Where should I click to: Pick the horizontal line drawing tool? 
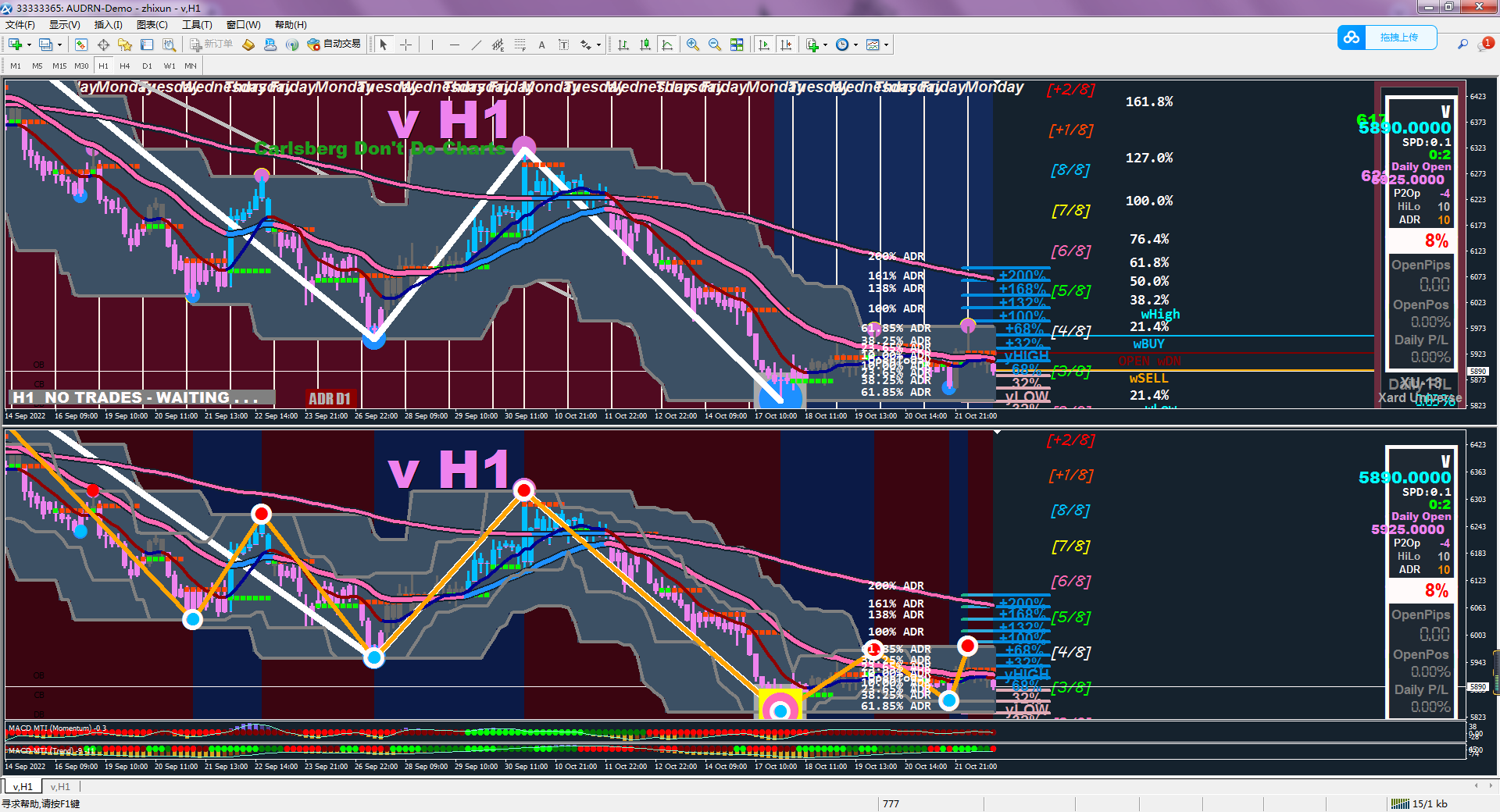point(454,45)
